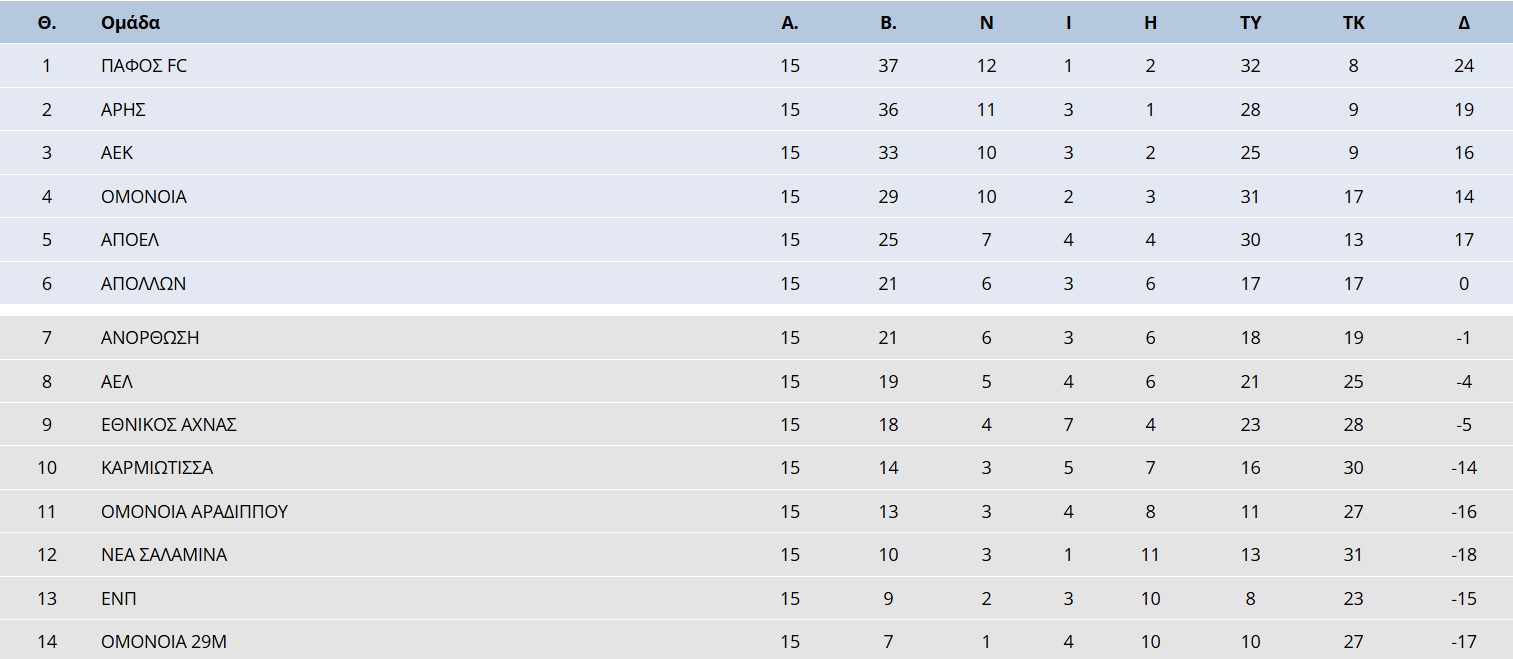
Task: Select the ΑΡΗΣ team row
Action: (x=756, y=109)
